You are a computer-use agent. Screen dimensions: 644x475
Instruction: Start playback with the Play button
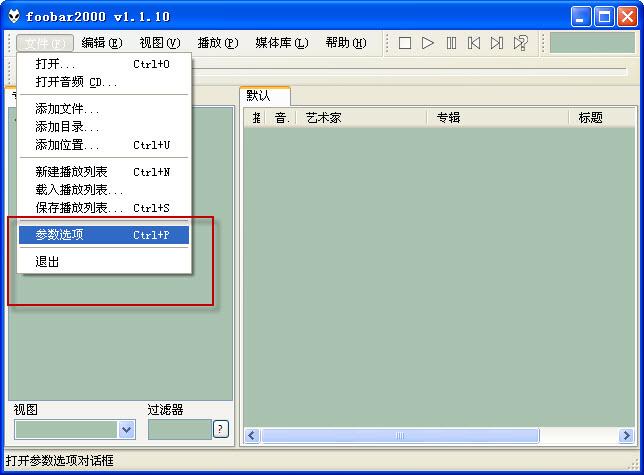428,43
